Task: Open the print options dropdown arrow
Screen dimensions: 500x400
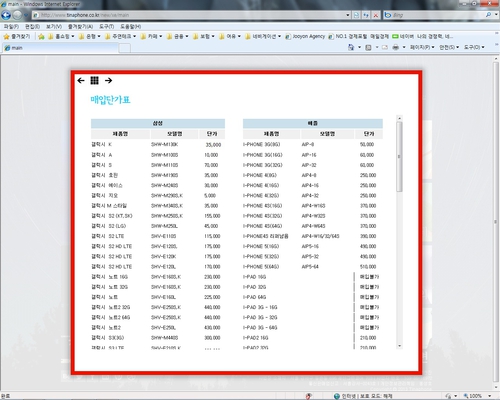Action: pyautogui.click(x=404, y=47)
